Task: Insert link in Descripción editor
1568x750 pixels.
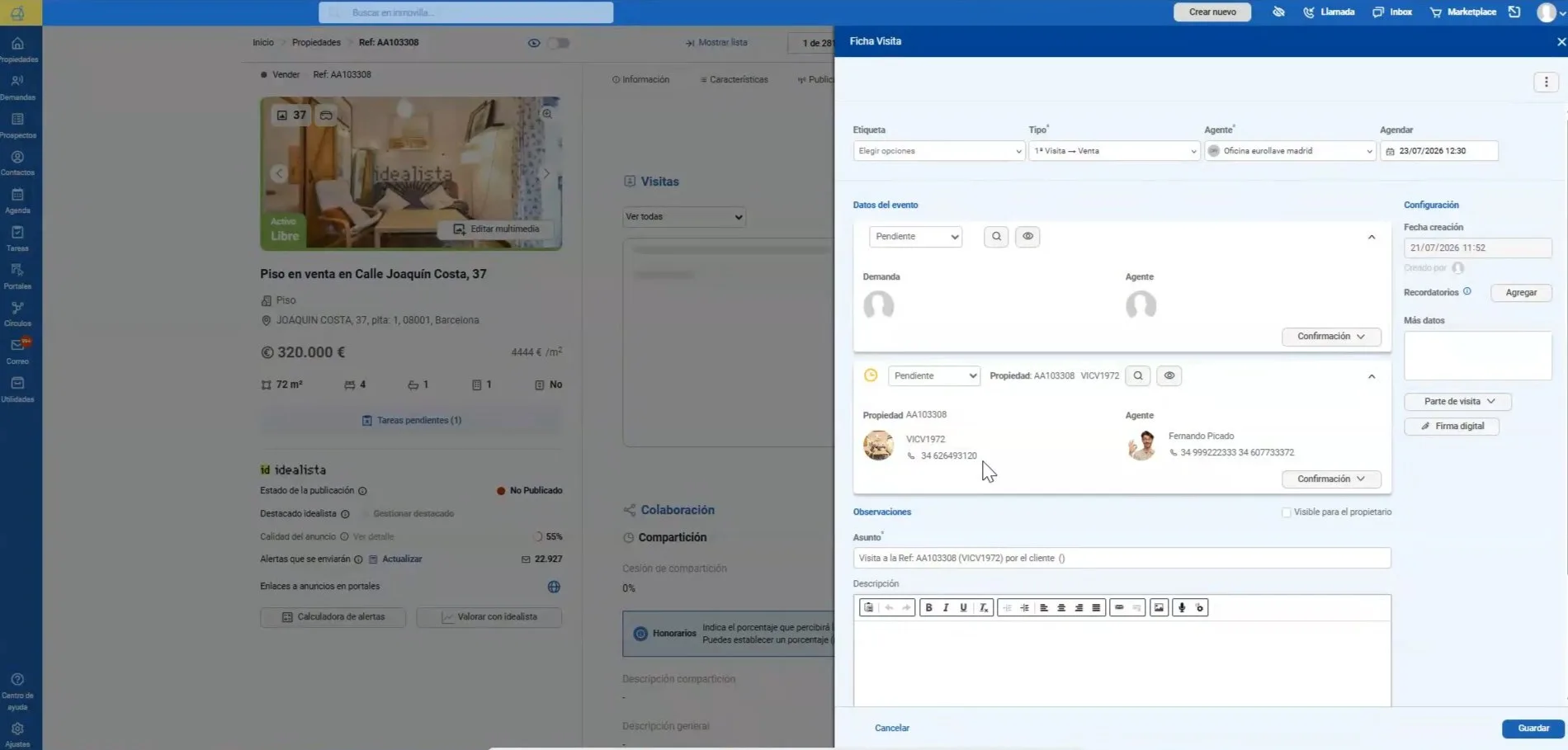Action: pyautogui.click(x=1119, y=607)
